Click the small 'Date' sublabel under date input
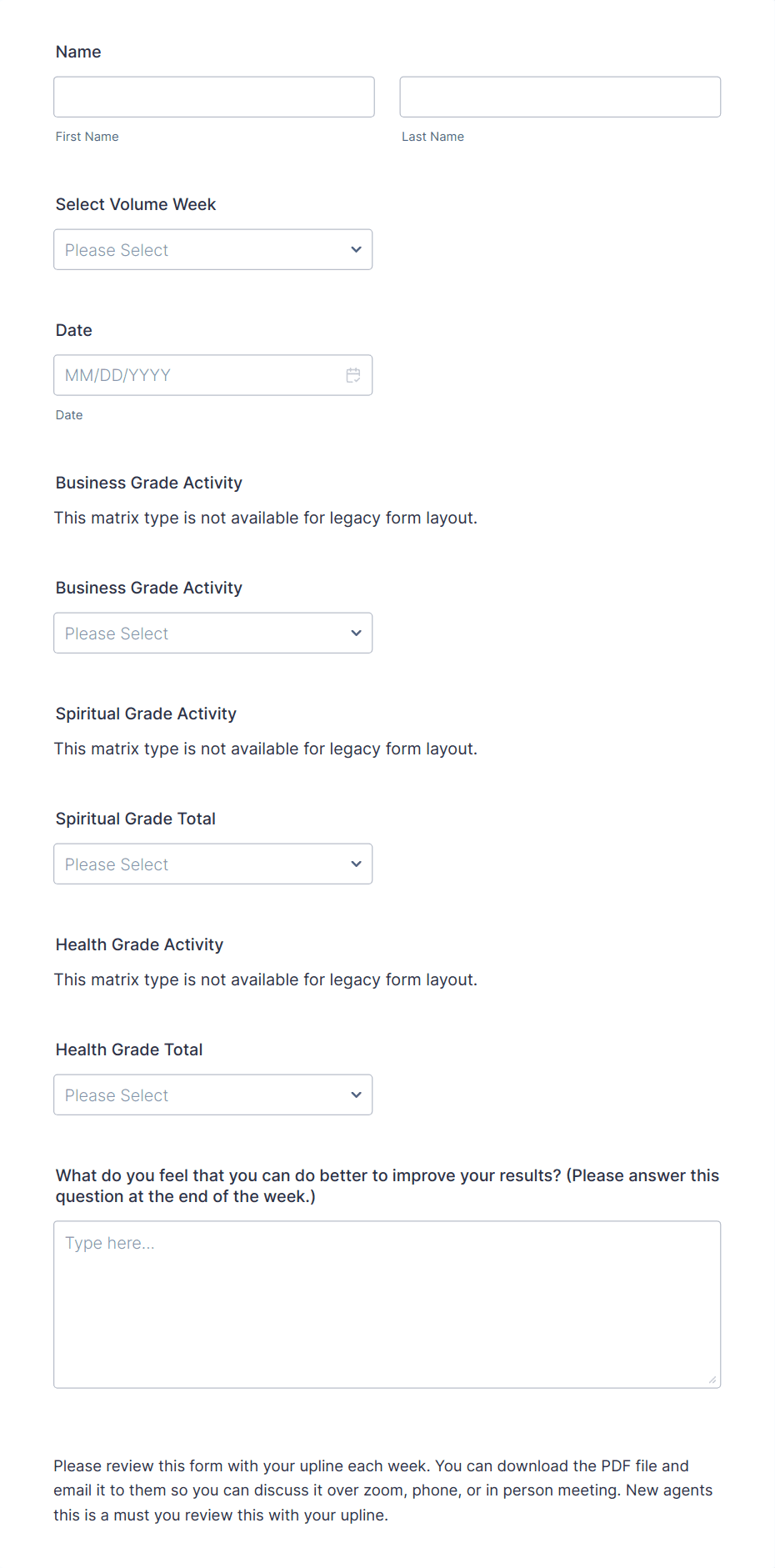Viewport: 775px width, 1568px height. 69,415
